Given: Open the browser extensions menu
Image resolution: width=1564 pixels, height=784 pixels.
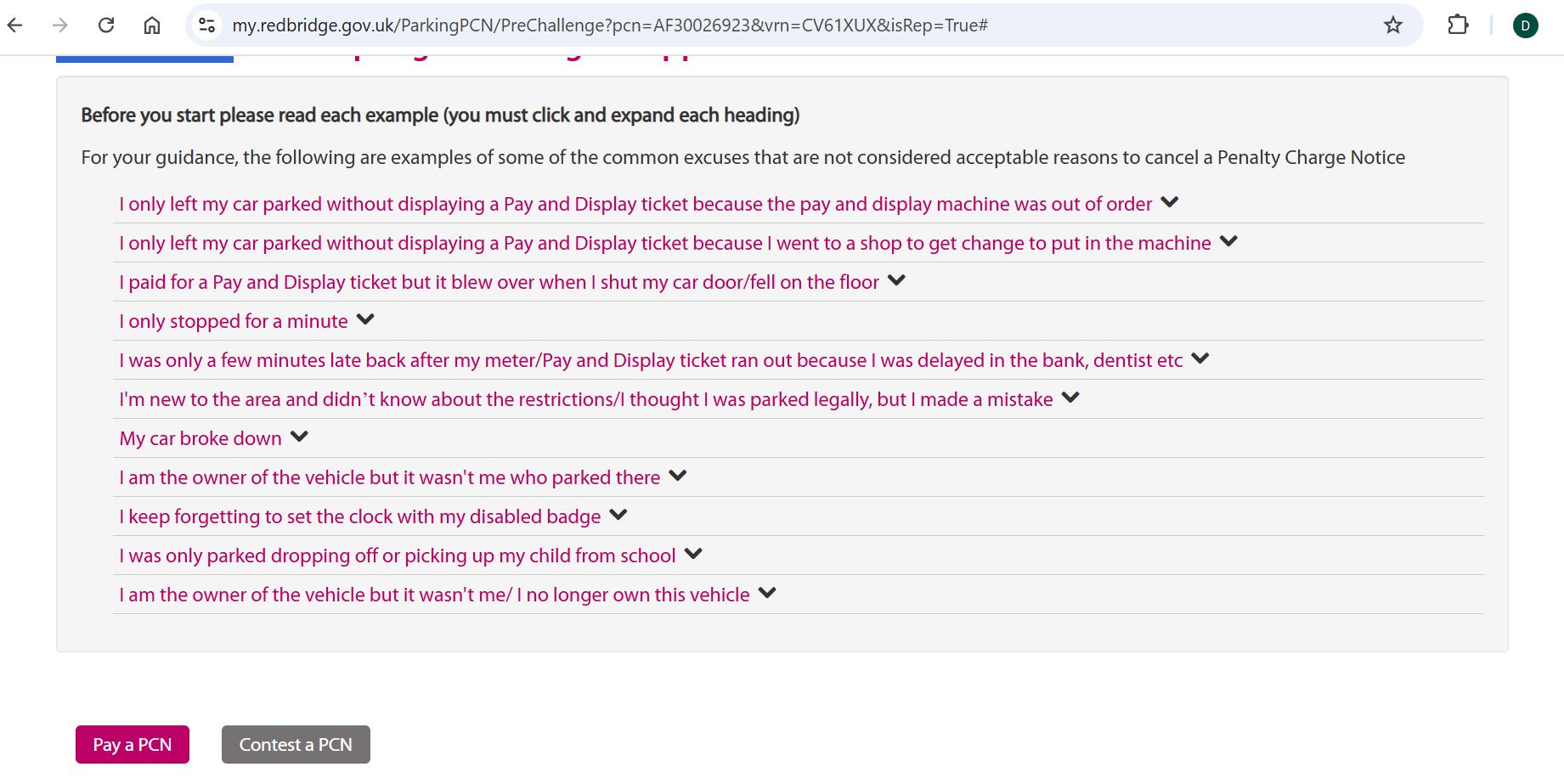Looking at the screenshot, I should pos(1458,25).
